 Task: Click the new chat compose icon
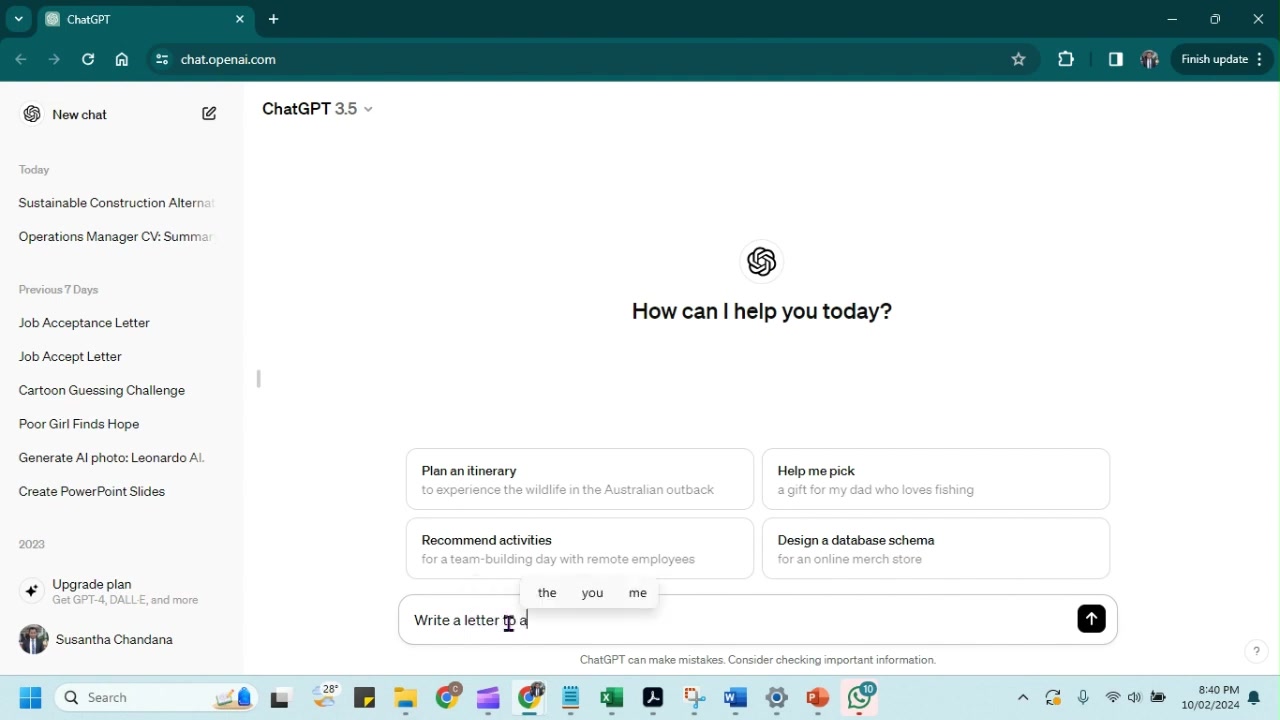pyautogui.click(x=209, y=114)
